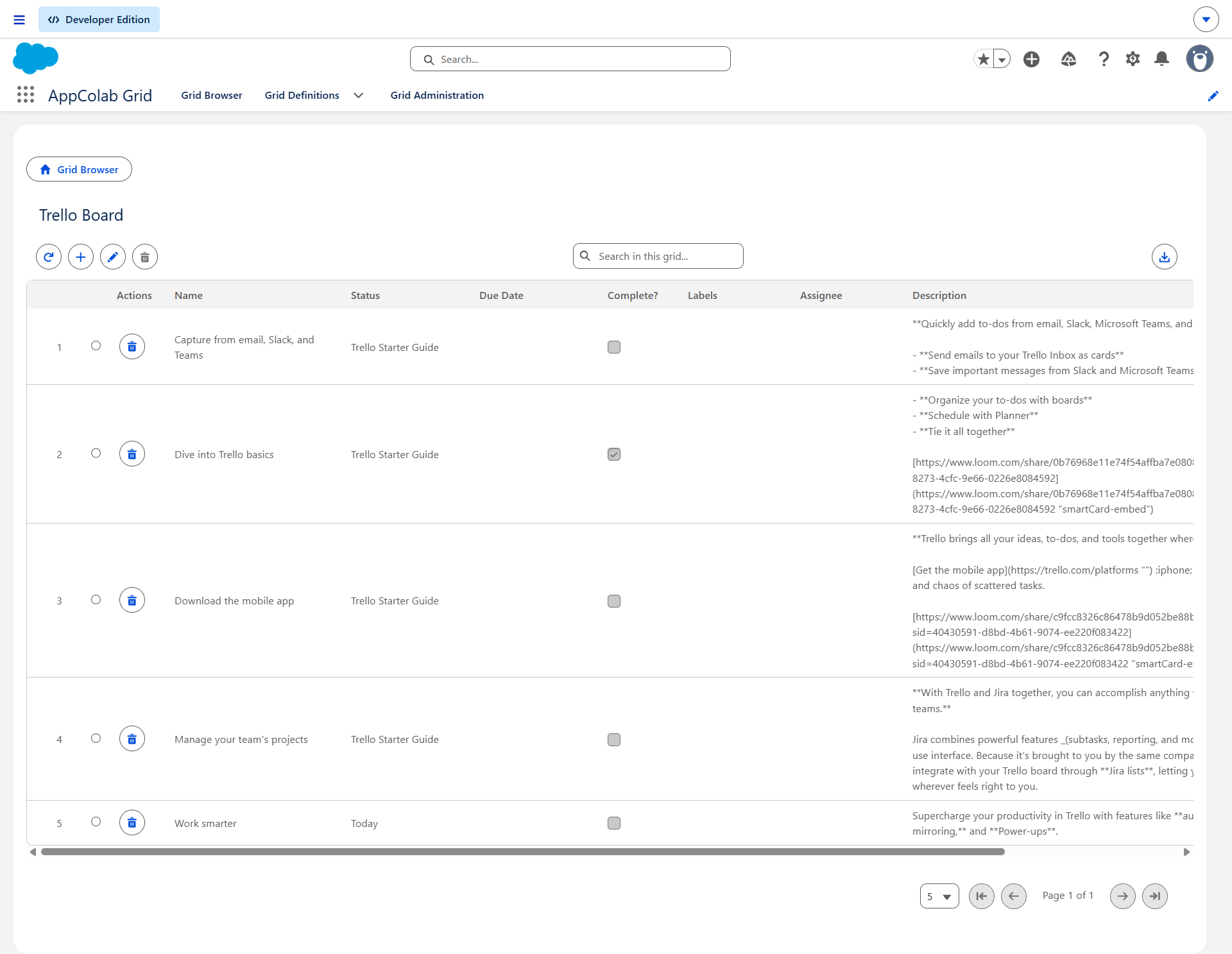
Task: Select radio for 'Manage your team's projects'
Action: 96,738
